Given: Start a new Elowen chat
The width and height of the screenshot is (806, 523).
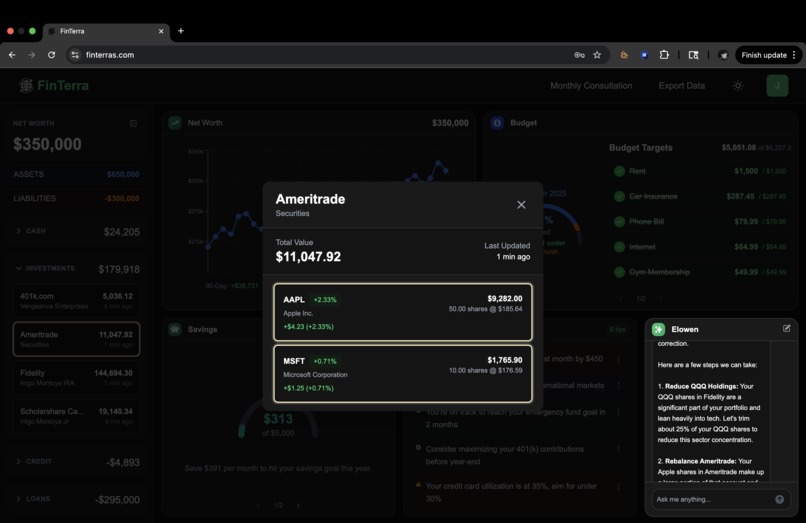Looking at the screenshot, I should pyautogui.click(x=786, y=328).
